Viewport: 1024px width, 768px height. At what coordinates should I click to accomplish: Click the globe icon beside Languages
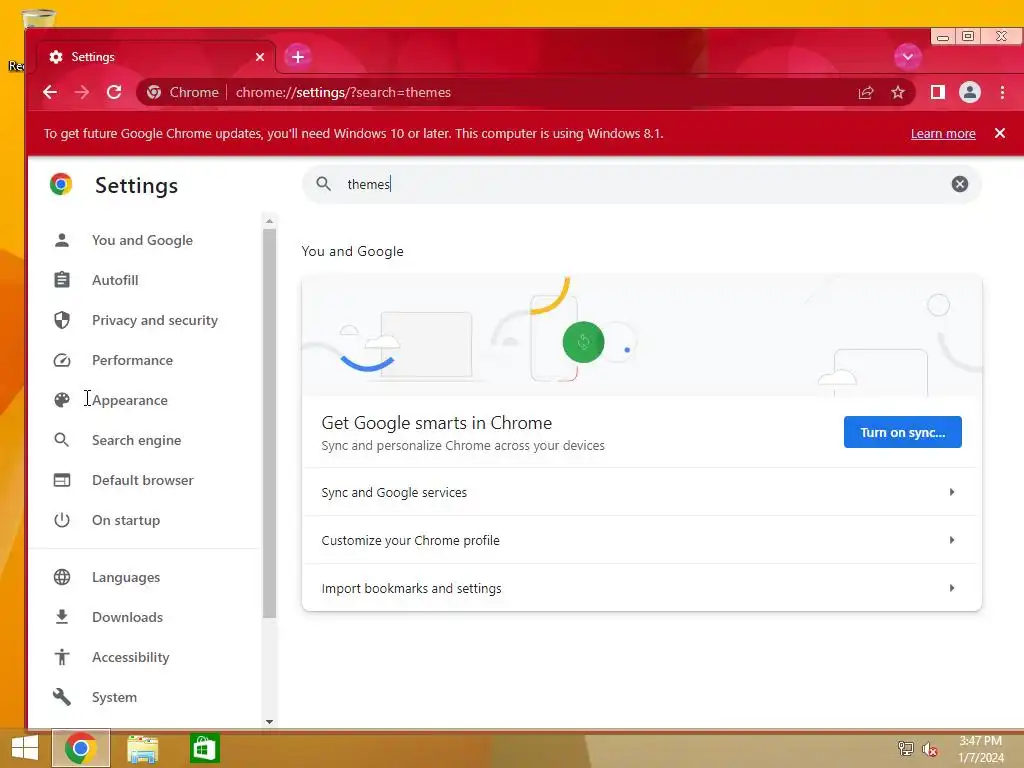[x=62, y=577]
